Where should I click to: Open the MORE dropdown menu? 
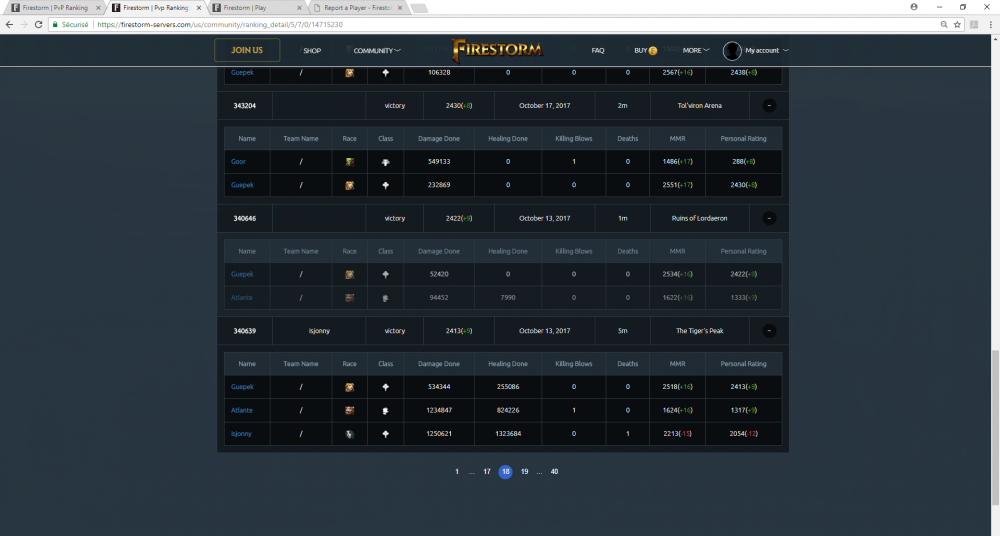tap(696, 50)
